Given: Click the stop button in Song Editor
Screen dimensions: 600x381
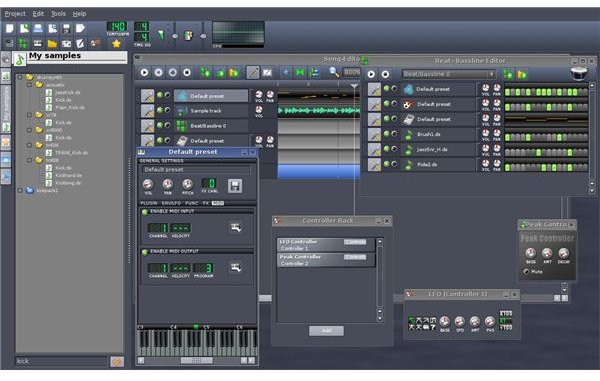Looking at the screenshot, I should tap(187, 72).
